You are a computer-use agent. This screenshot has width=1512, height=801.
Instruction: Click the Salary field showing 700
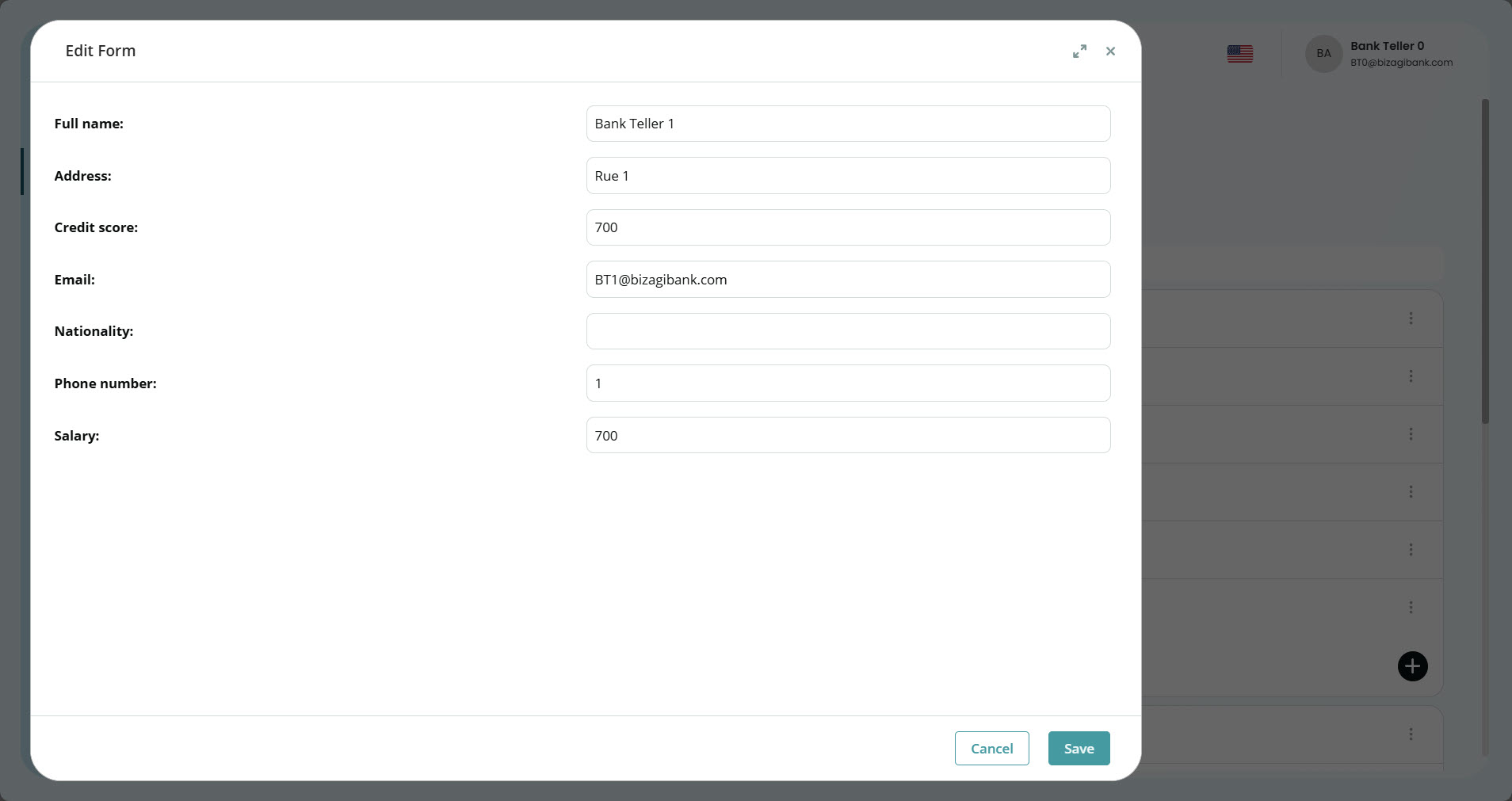coord(847,435)
